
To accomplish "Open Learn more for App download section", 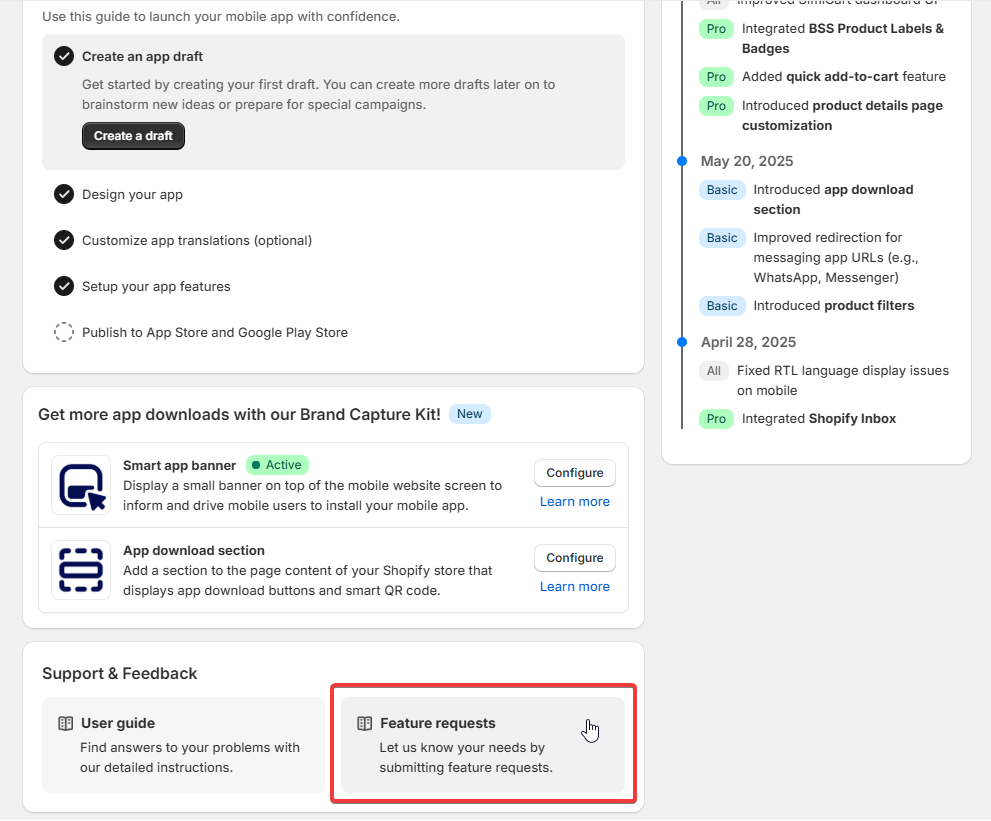I will [x=574, y=586].
